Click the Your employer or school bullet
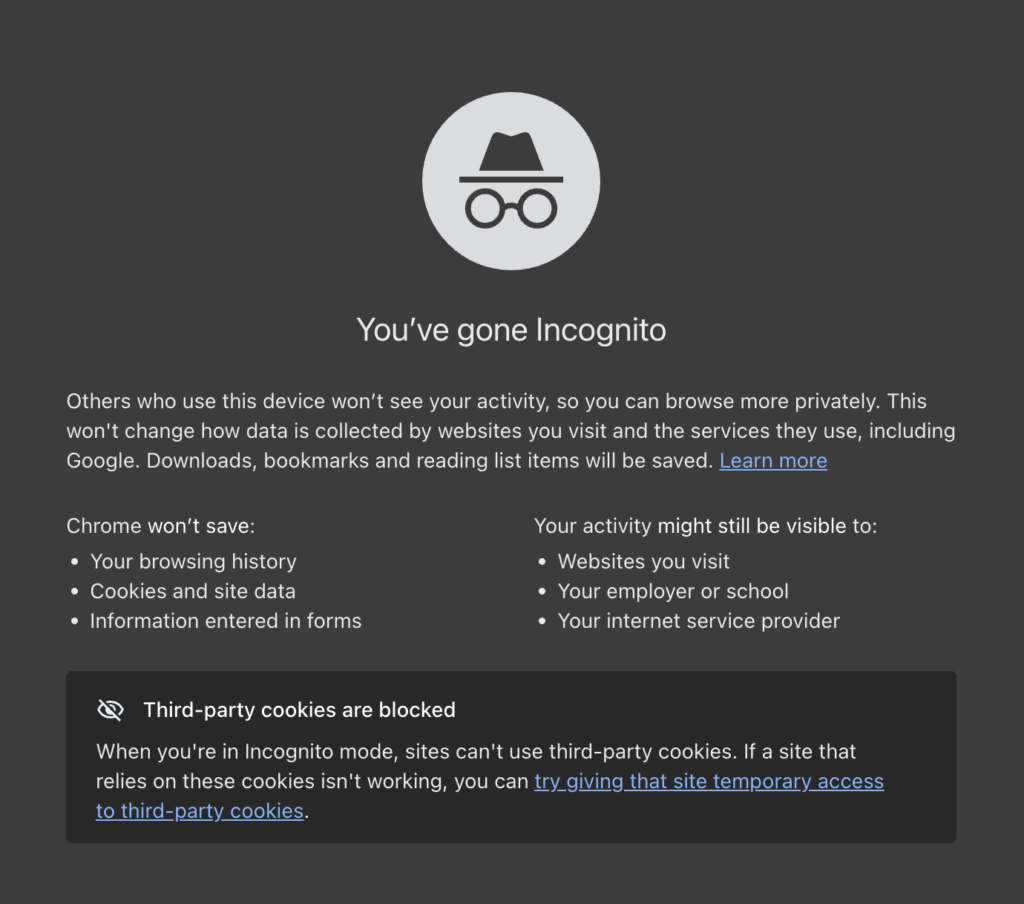 point(672,591)
